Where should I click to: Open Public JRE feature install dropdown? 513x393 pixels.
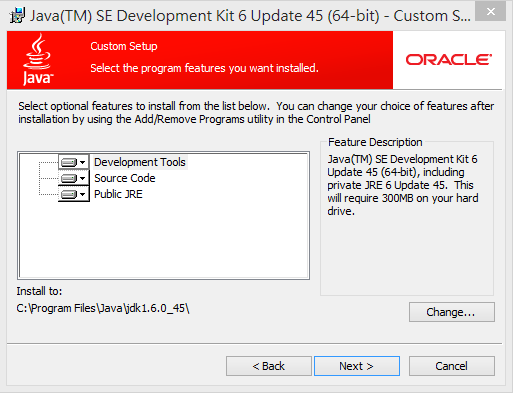click(74, 194)
